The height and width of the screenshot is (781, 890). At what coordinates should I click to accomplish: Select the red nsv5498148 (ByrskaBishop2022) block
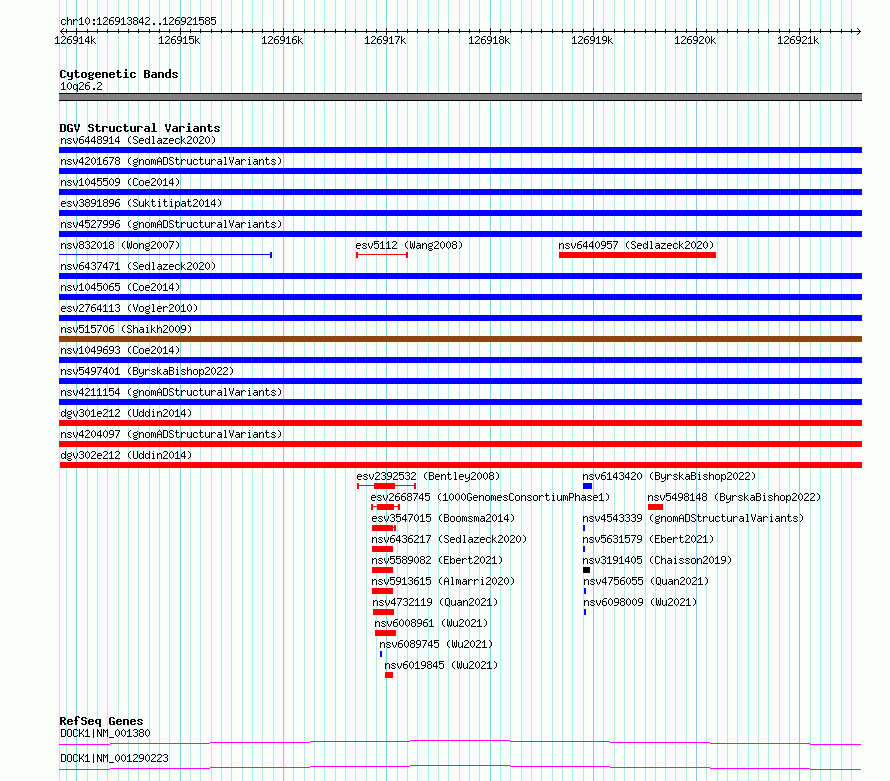[655, 507]
